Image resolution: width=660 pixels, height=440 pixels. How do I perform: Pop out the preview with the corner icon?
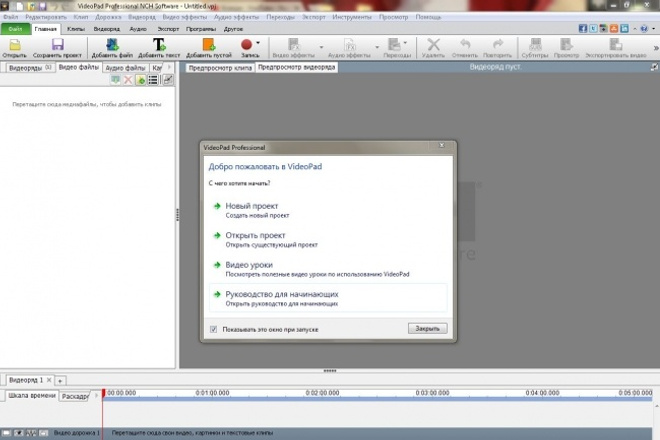654,67
